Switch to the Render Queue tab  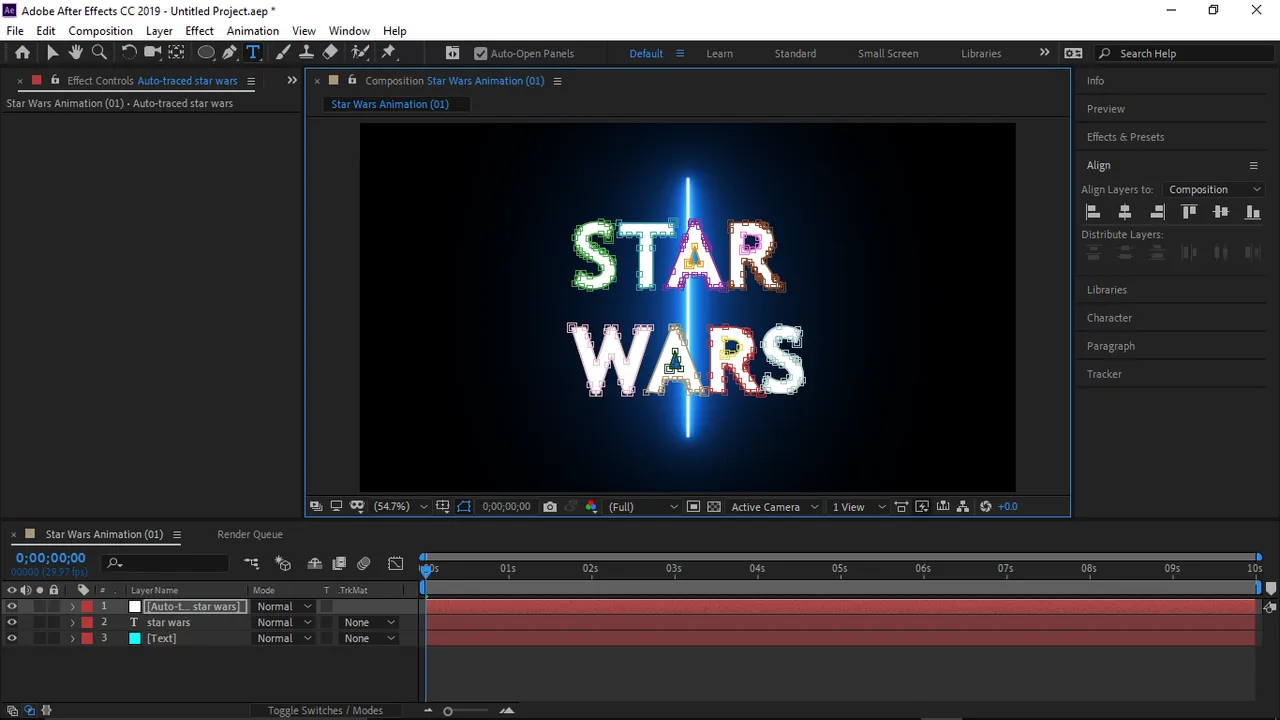point(250,534)
